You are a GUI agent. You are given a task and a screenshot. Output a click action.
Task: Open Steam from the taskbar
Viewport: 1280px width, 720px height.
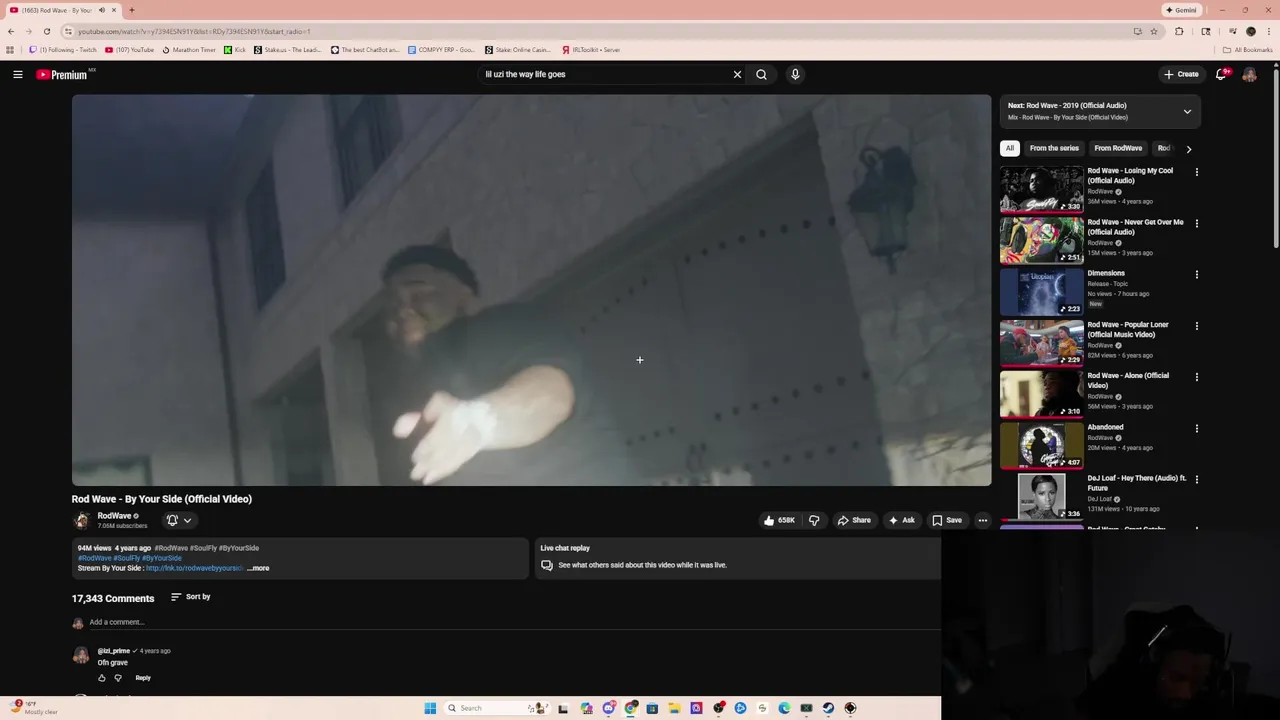pyautogui.click(x=828, y=708)
